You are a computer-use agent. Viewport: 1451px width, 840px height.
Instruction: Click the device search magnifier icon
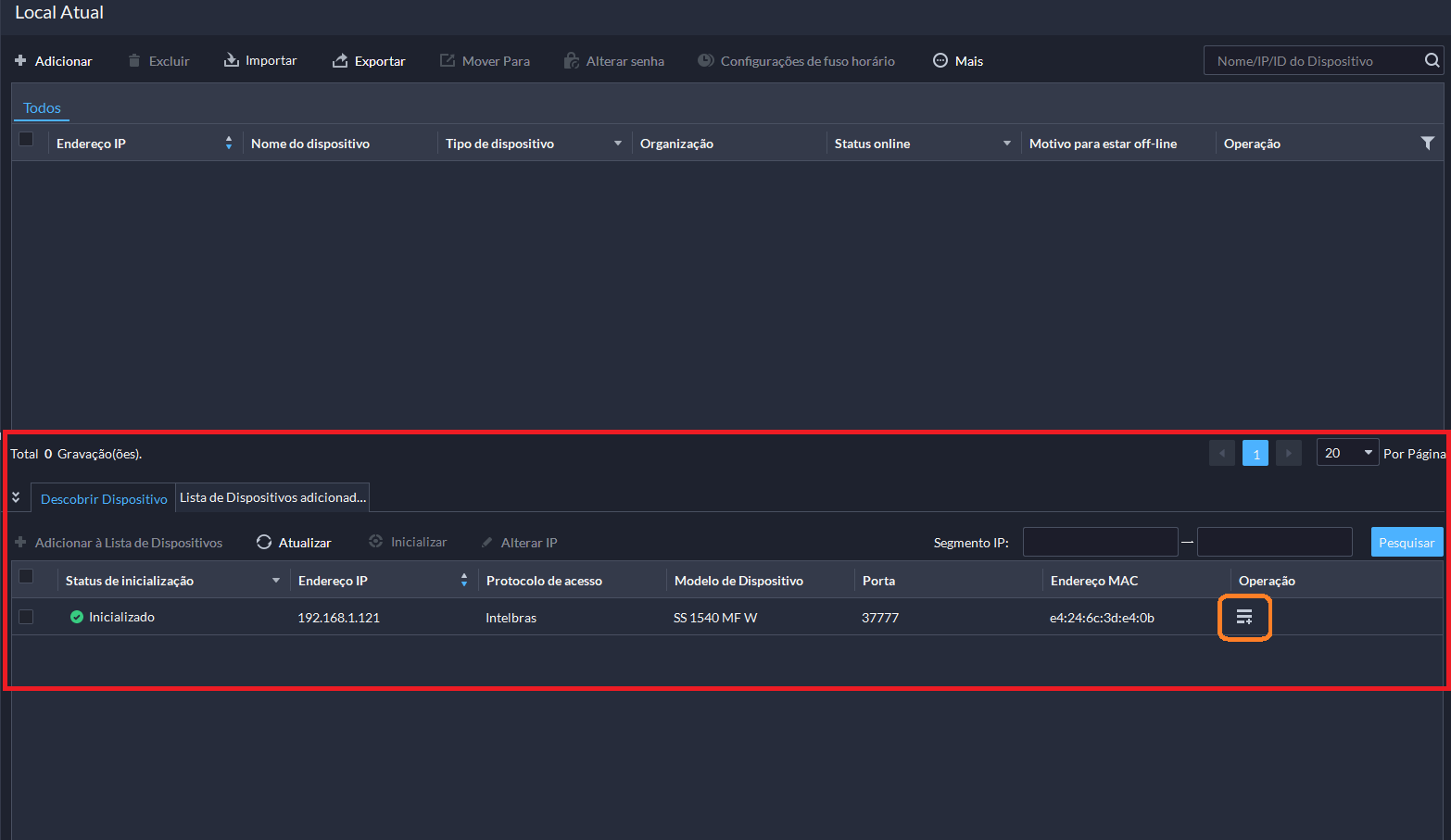[1432, 60]
